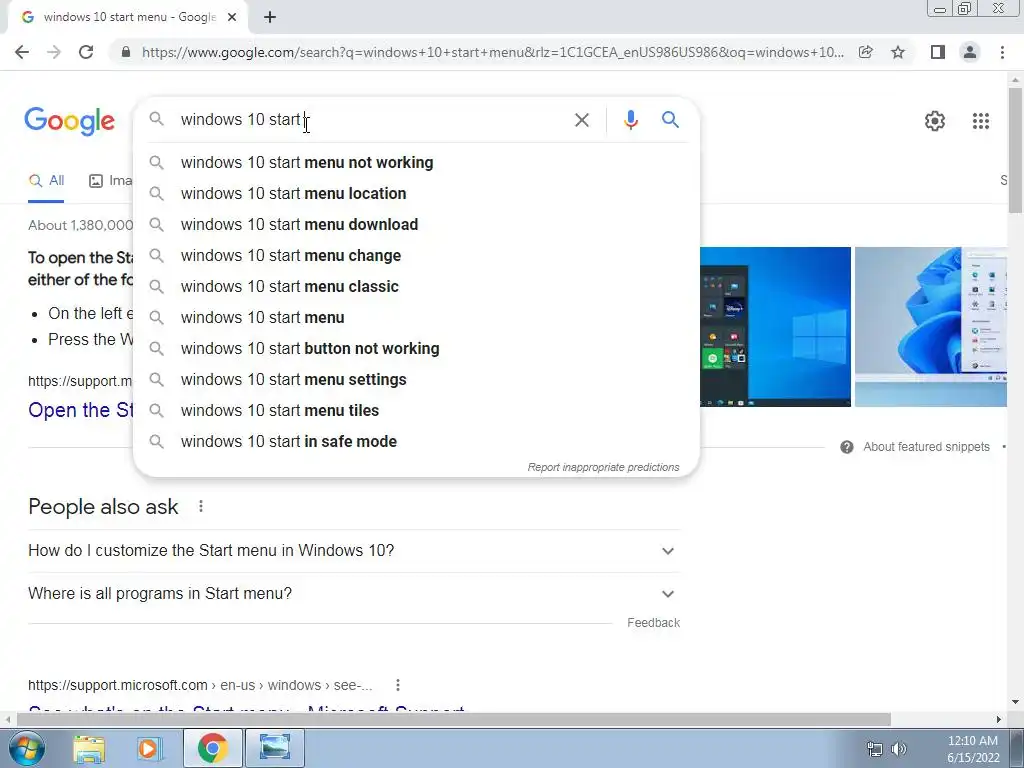Expand Where is all programs in Start menu
This screenshot has width=1024, height=768.
(354, 594)
